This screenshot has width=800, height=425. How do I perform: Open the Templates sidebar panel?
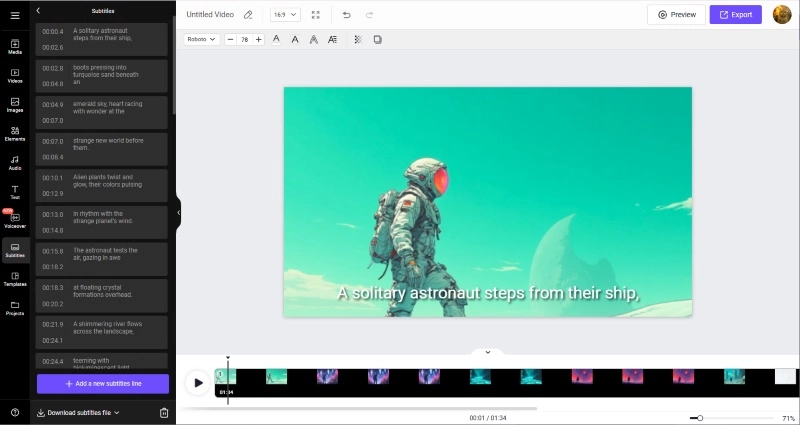click(x=15, y=279)
